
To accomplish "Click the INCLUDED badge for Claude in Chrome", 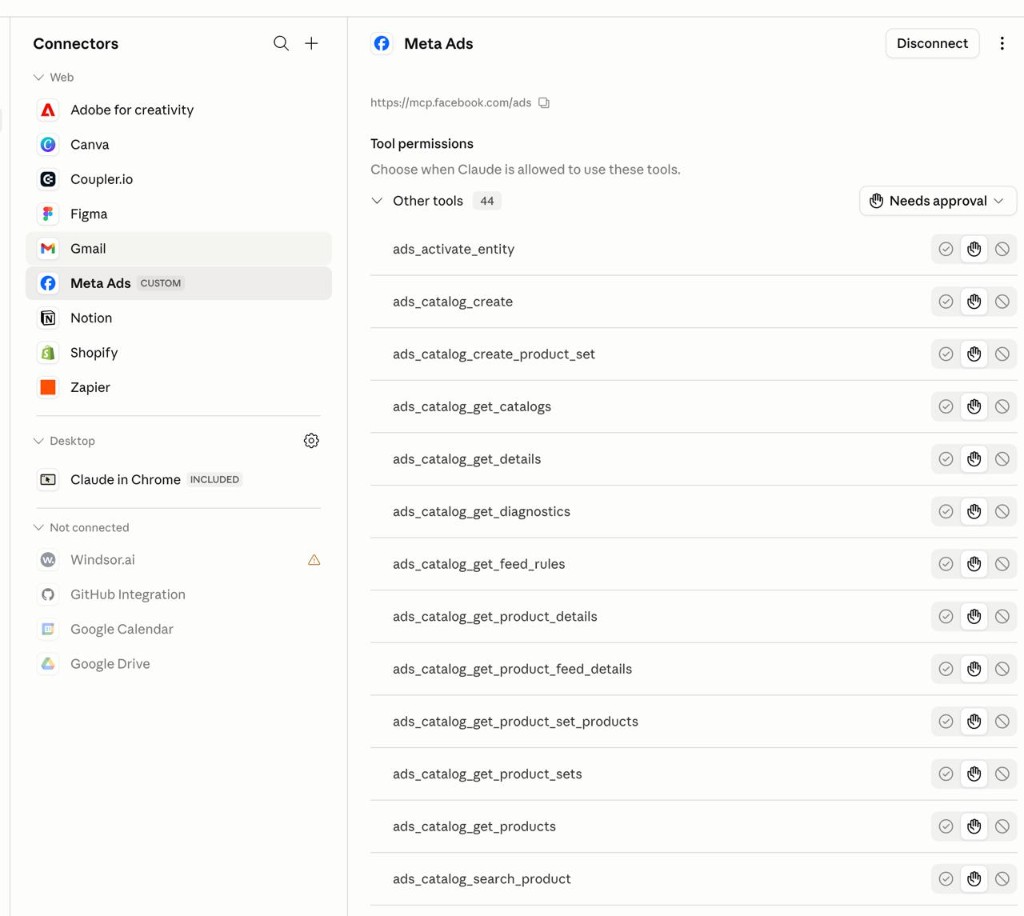I will [x=214, y=479].
